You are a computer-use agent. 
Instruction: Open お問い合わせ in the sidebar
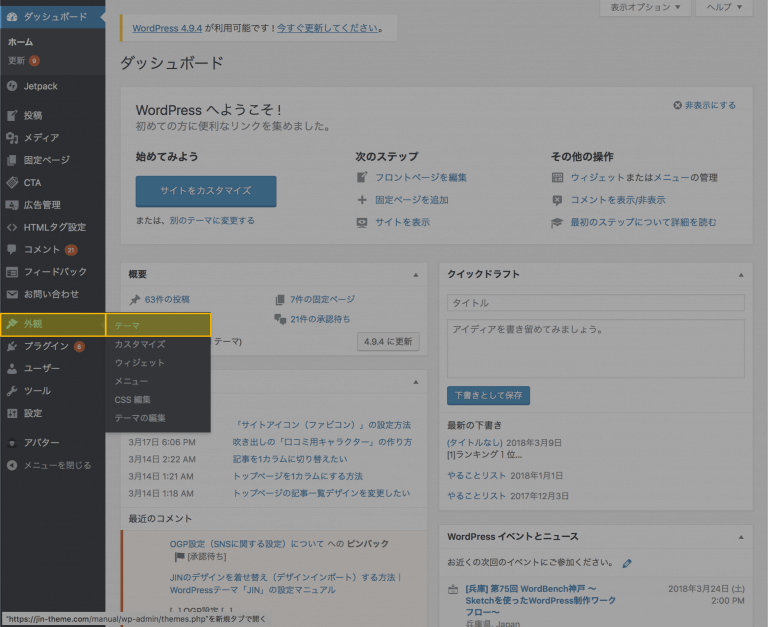[52, 294]
